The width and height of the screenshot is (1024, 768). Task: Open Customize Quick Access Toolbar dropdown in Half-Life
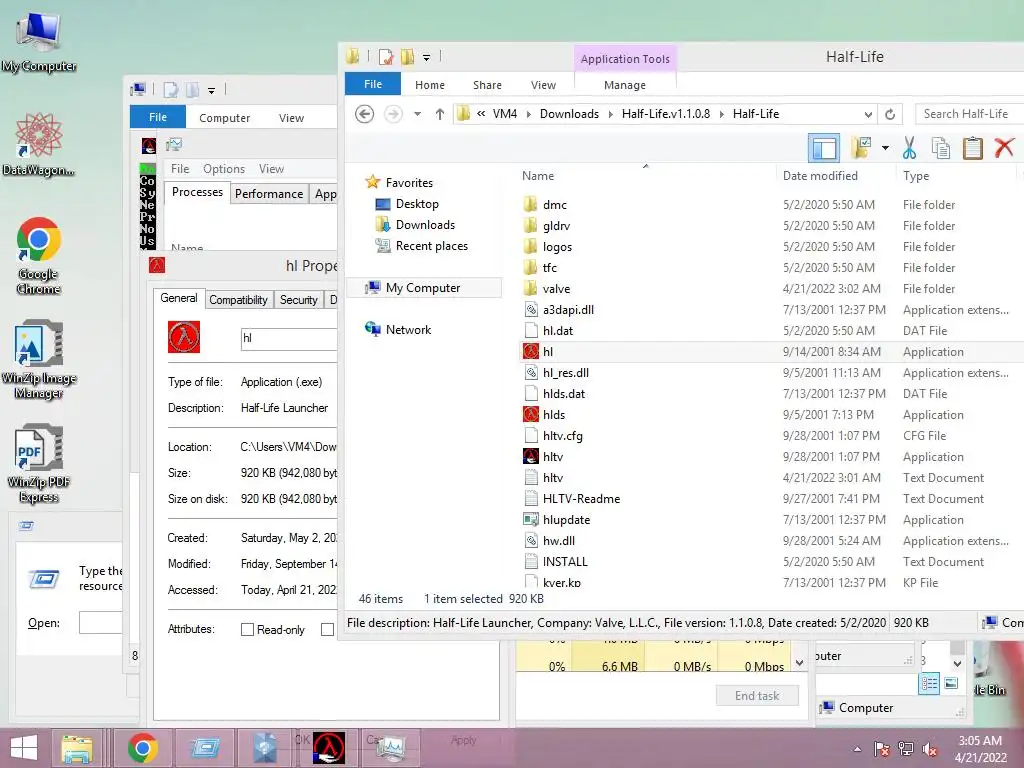(x=426, y=57)
